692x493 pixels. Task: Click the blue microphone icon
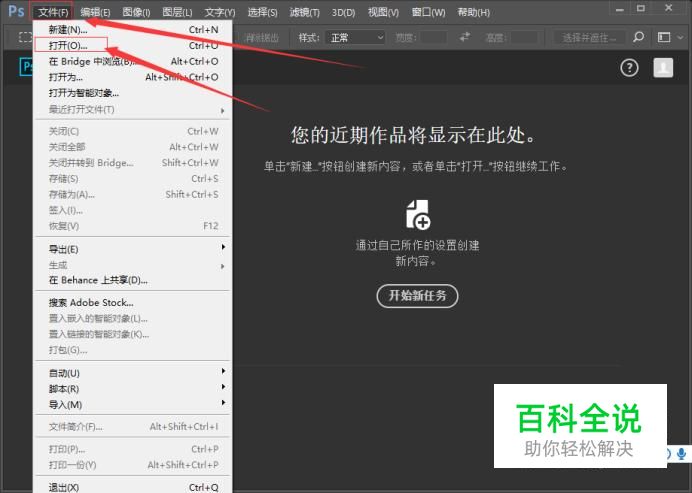(681, 453)
